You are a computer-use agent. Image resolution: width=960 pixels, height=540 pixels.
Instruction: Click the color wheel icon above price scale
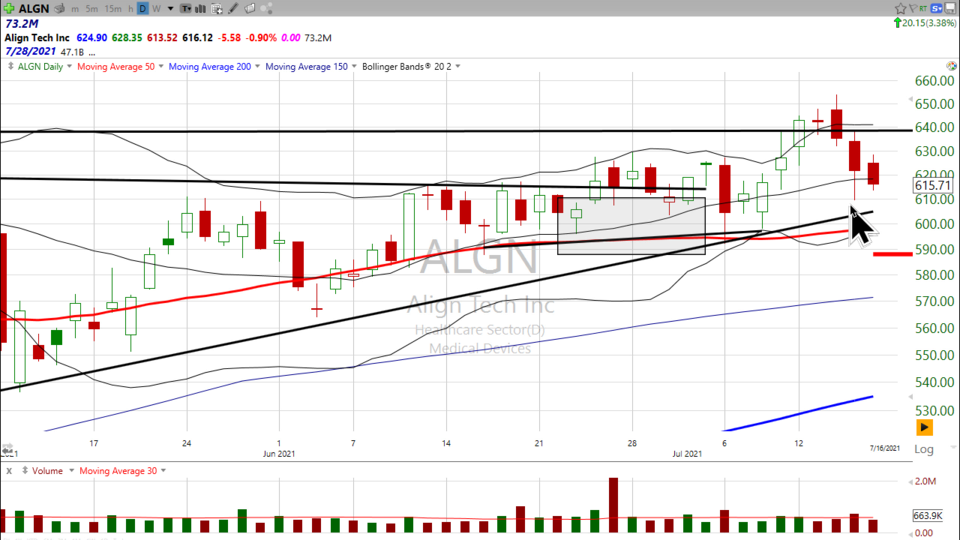[951, 66]
